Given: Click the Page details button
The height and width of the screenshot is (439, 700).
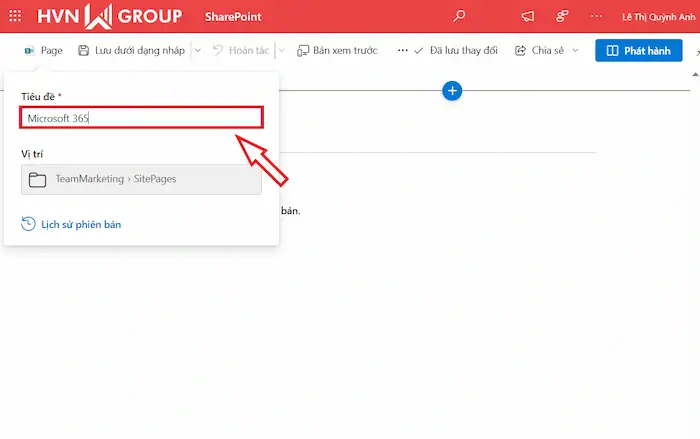Looking at the screenshot, I should [x=43, y=50].
